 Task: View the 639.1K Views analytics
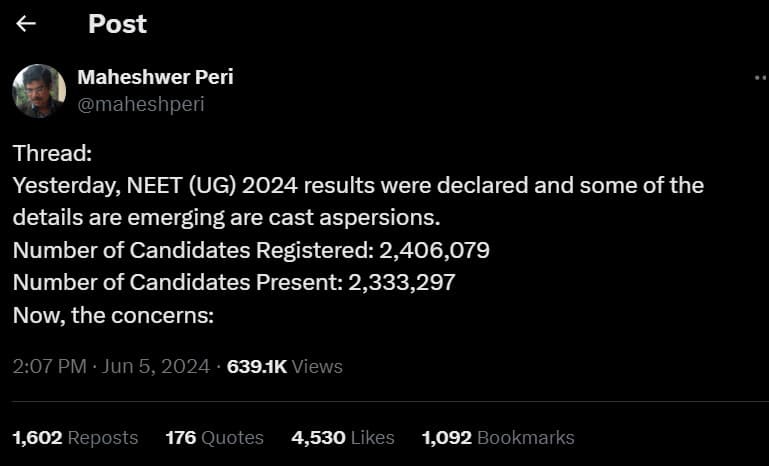pos(284,366)
